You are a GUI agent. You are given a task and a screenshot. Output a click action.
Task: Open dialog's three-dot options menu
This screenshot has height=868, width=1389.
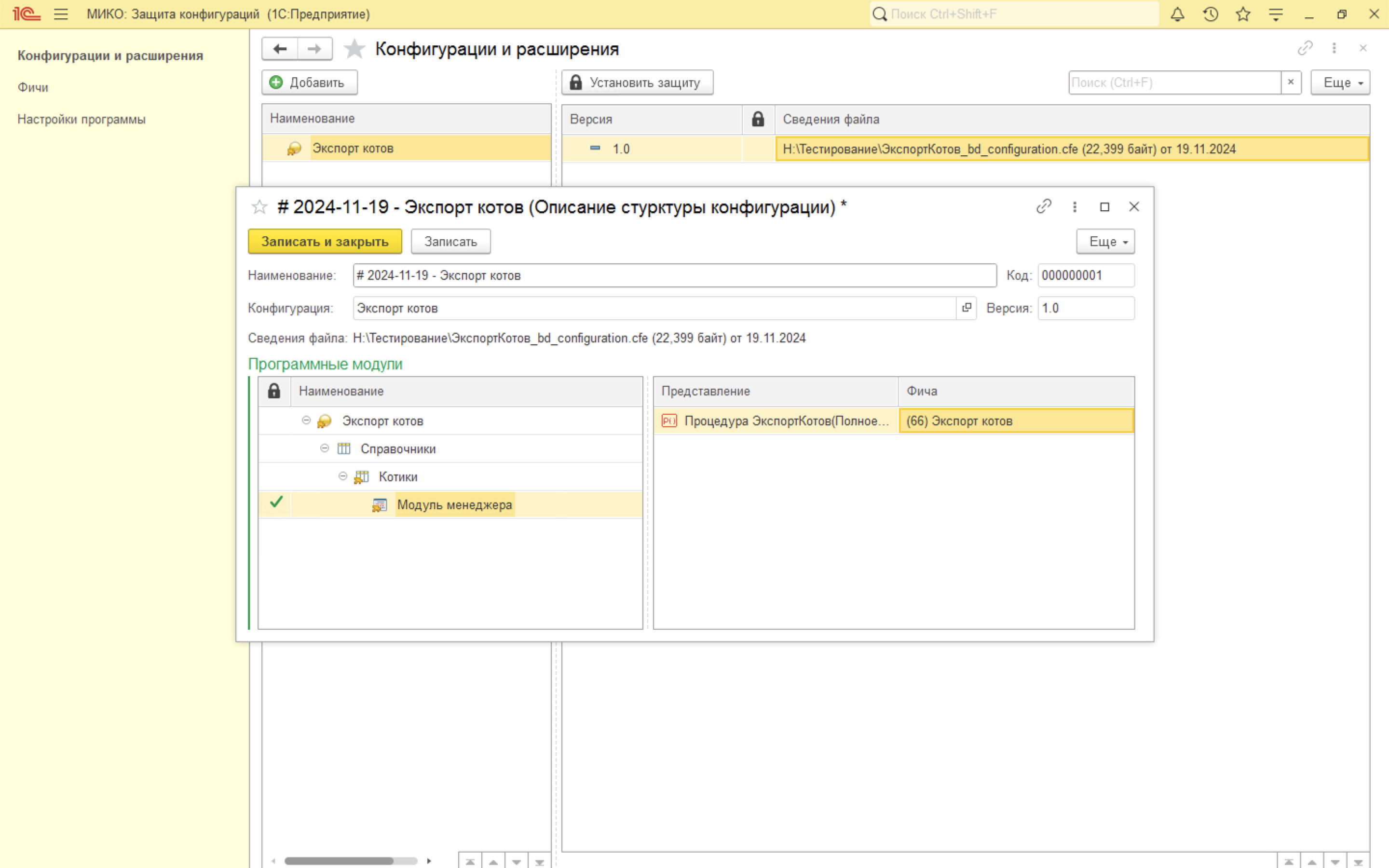(1075, 207)
